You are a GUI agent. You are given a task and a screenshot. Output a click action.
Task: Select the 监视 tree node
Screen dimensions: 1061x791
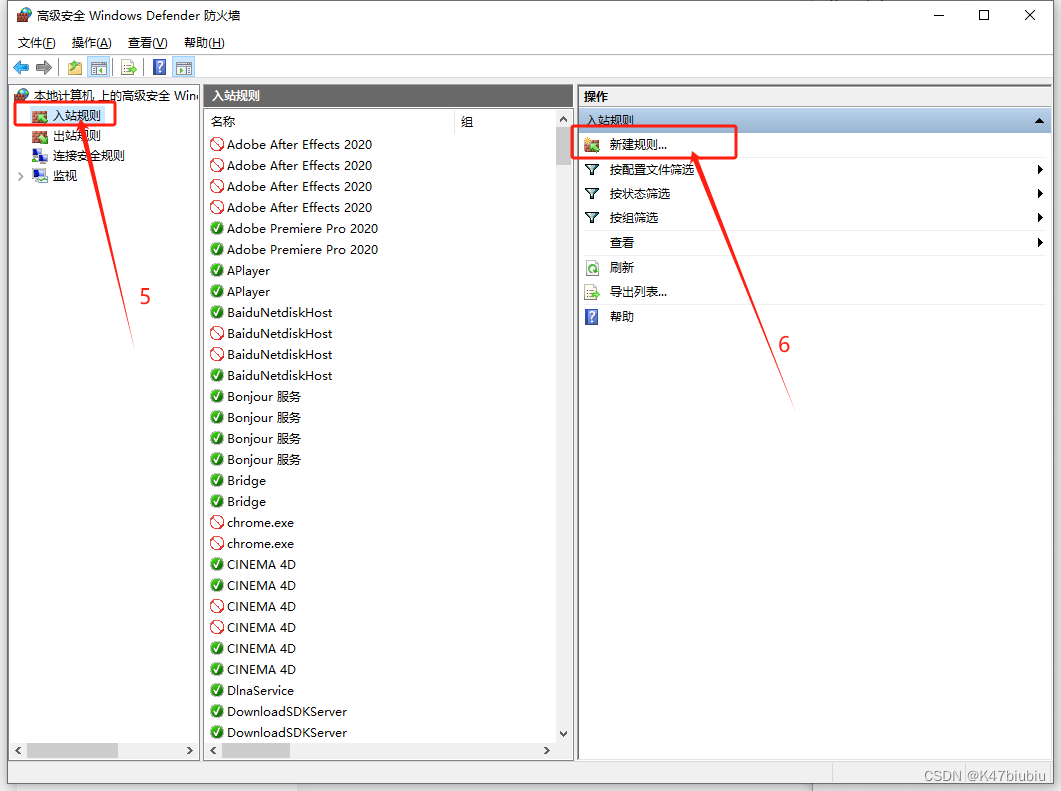pos(65,176)
